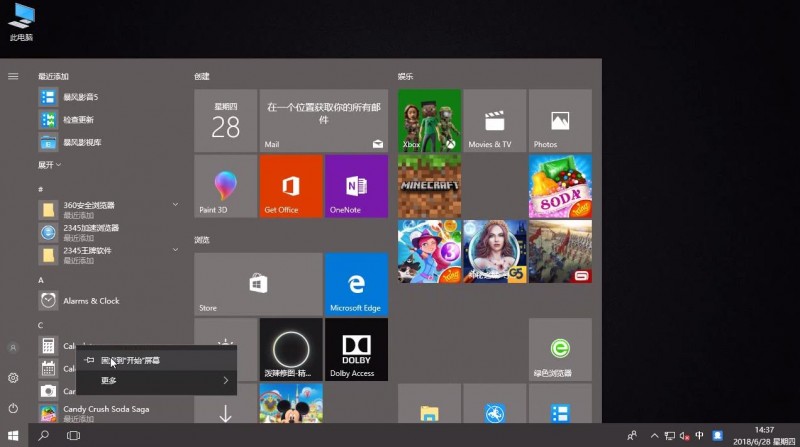Open taskbar search magnifier
The image size is (800, 447).
[44, 435]
